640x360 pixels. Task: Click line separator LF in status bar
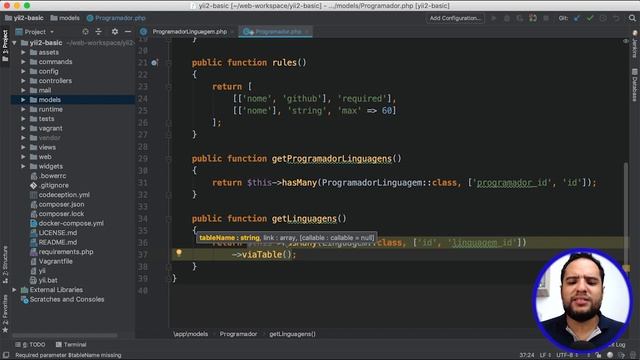click(x=545, y=355)
